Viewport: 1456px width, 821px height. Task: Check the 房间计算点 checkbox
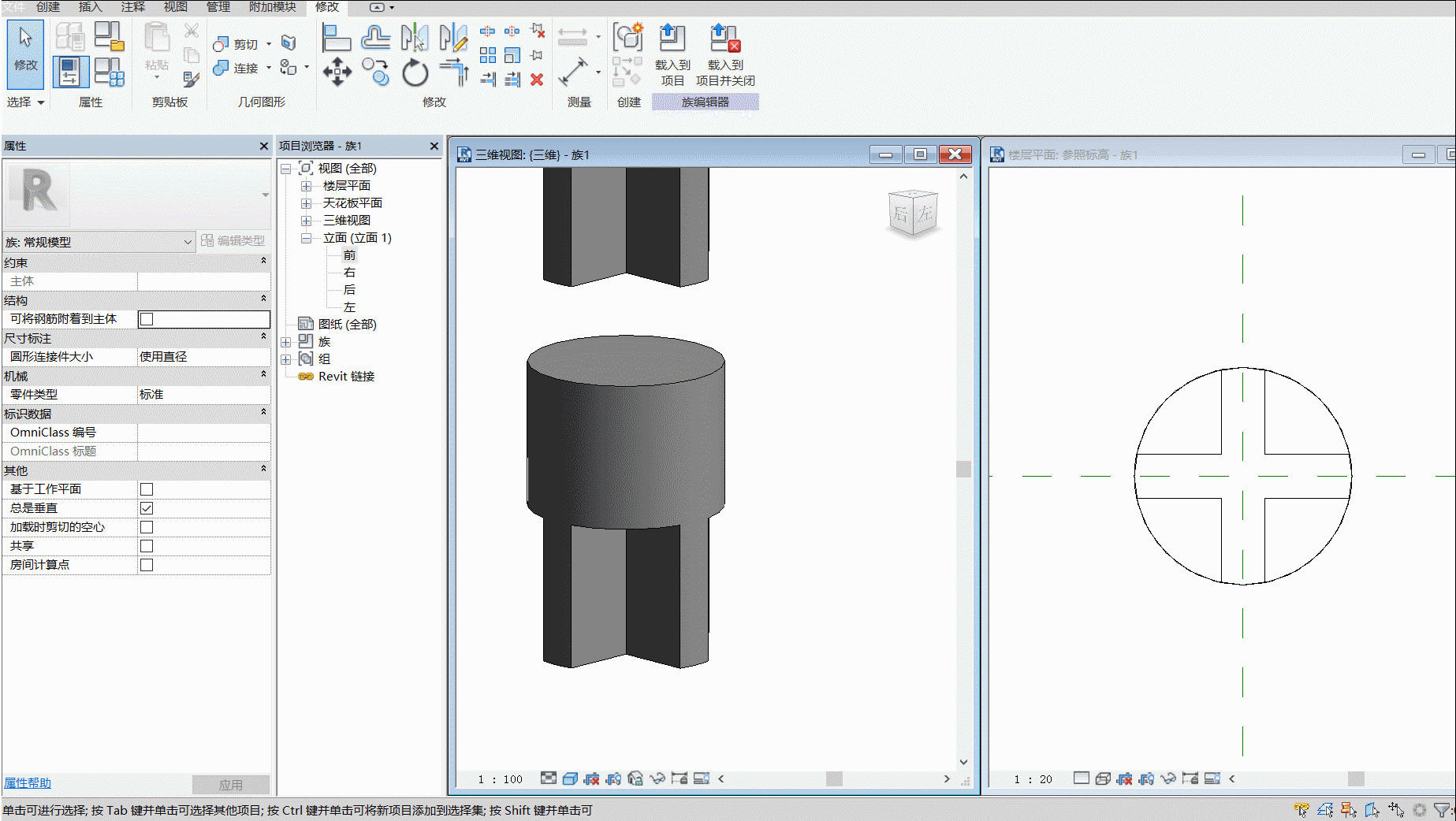147,565
